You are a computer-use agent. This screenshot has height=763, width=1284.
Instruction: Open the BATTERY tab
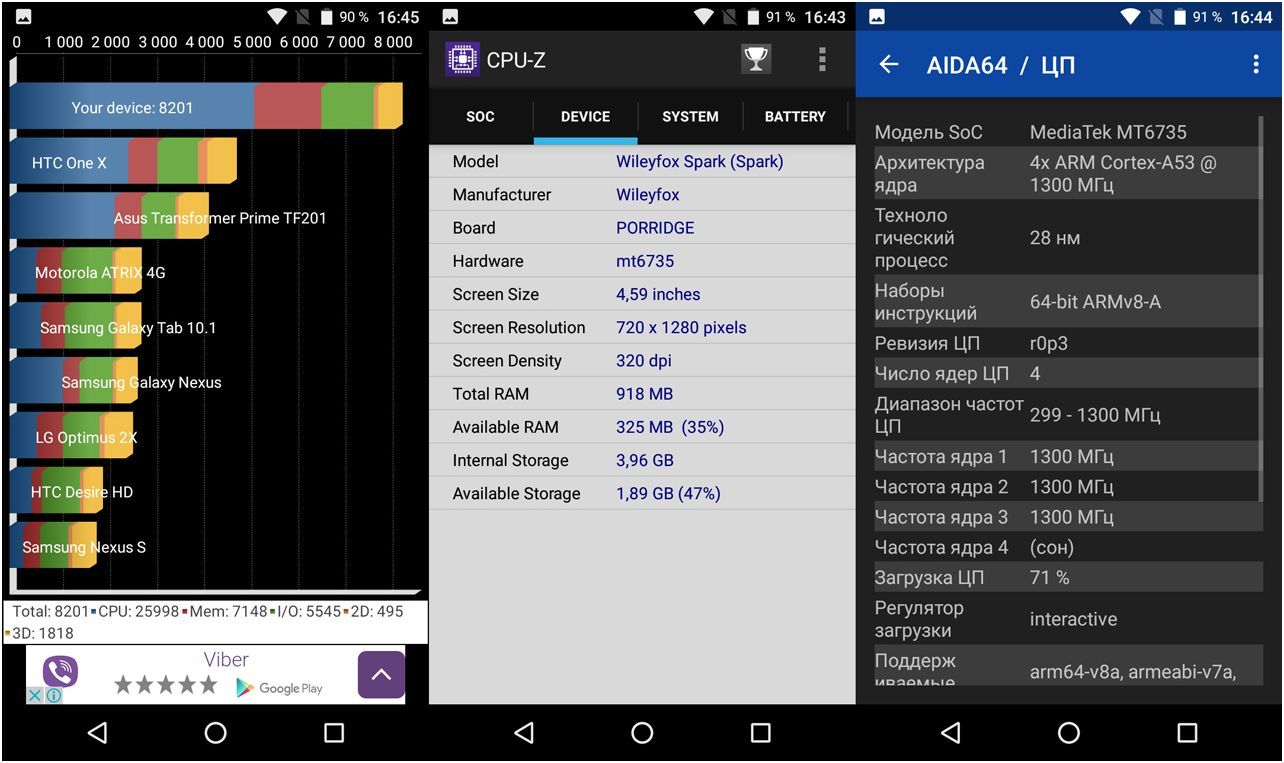tap(795, 117)
